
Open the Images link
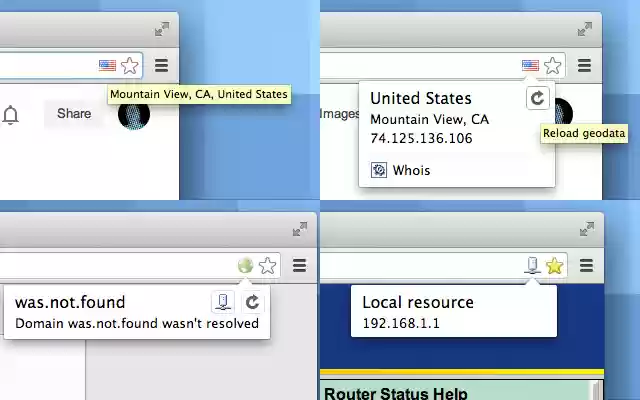[340, 114]
